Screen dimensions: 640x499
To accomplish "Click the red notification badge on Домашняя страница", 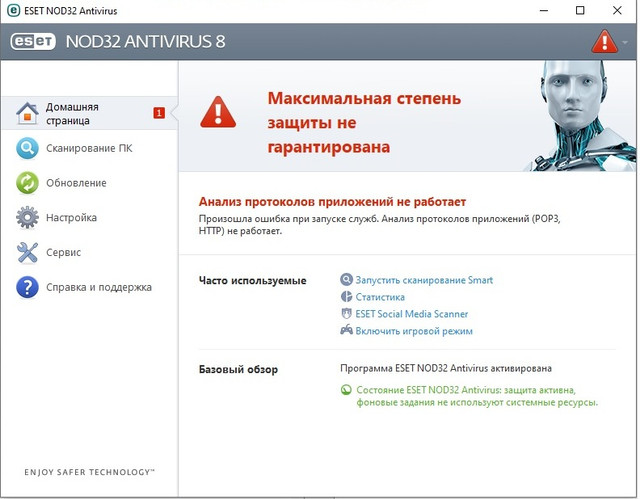I will (159, 113).
